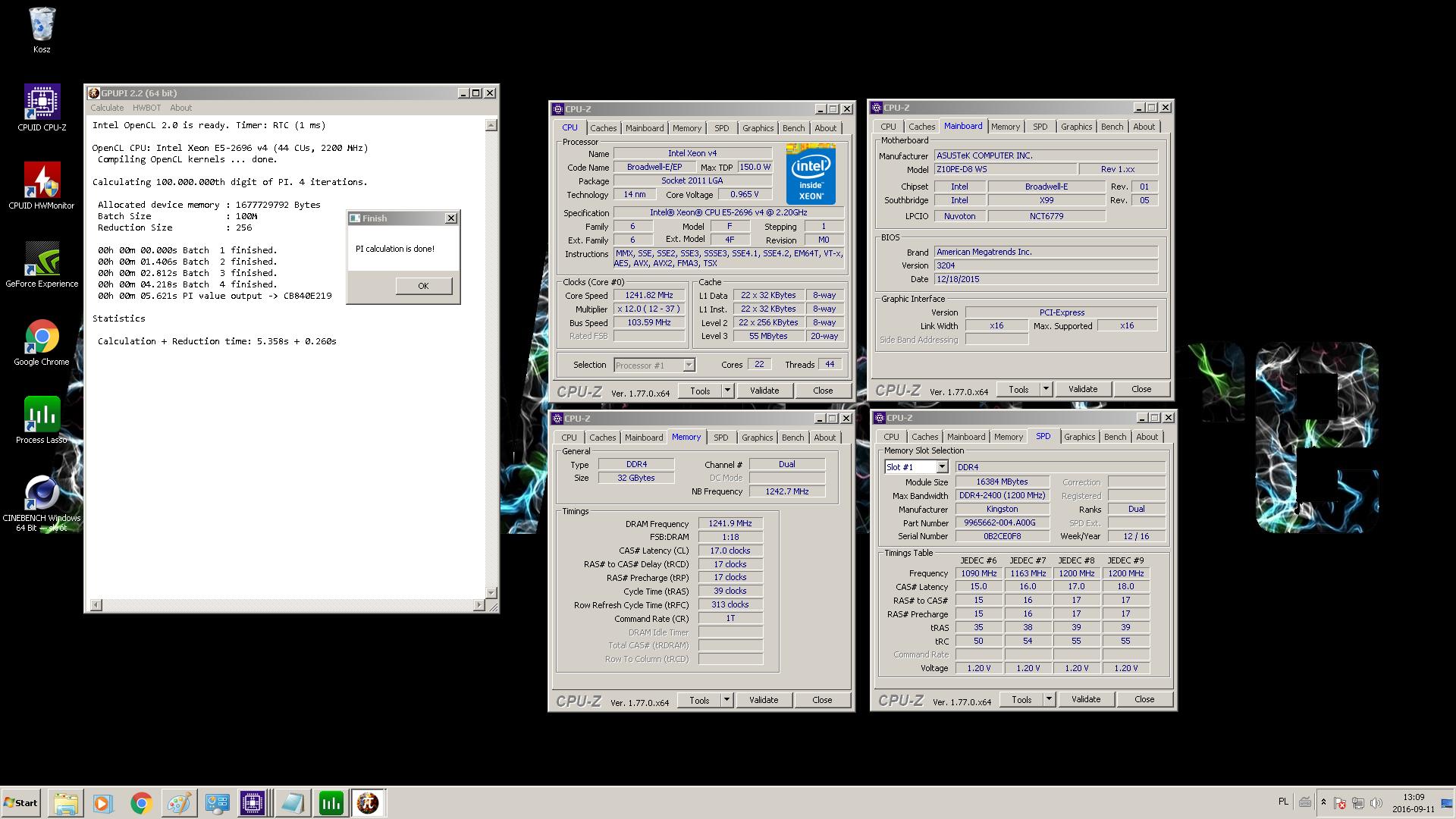Click the system clock showing 13:09
1456x819 pixels.
coord(1414,797)
